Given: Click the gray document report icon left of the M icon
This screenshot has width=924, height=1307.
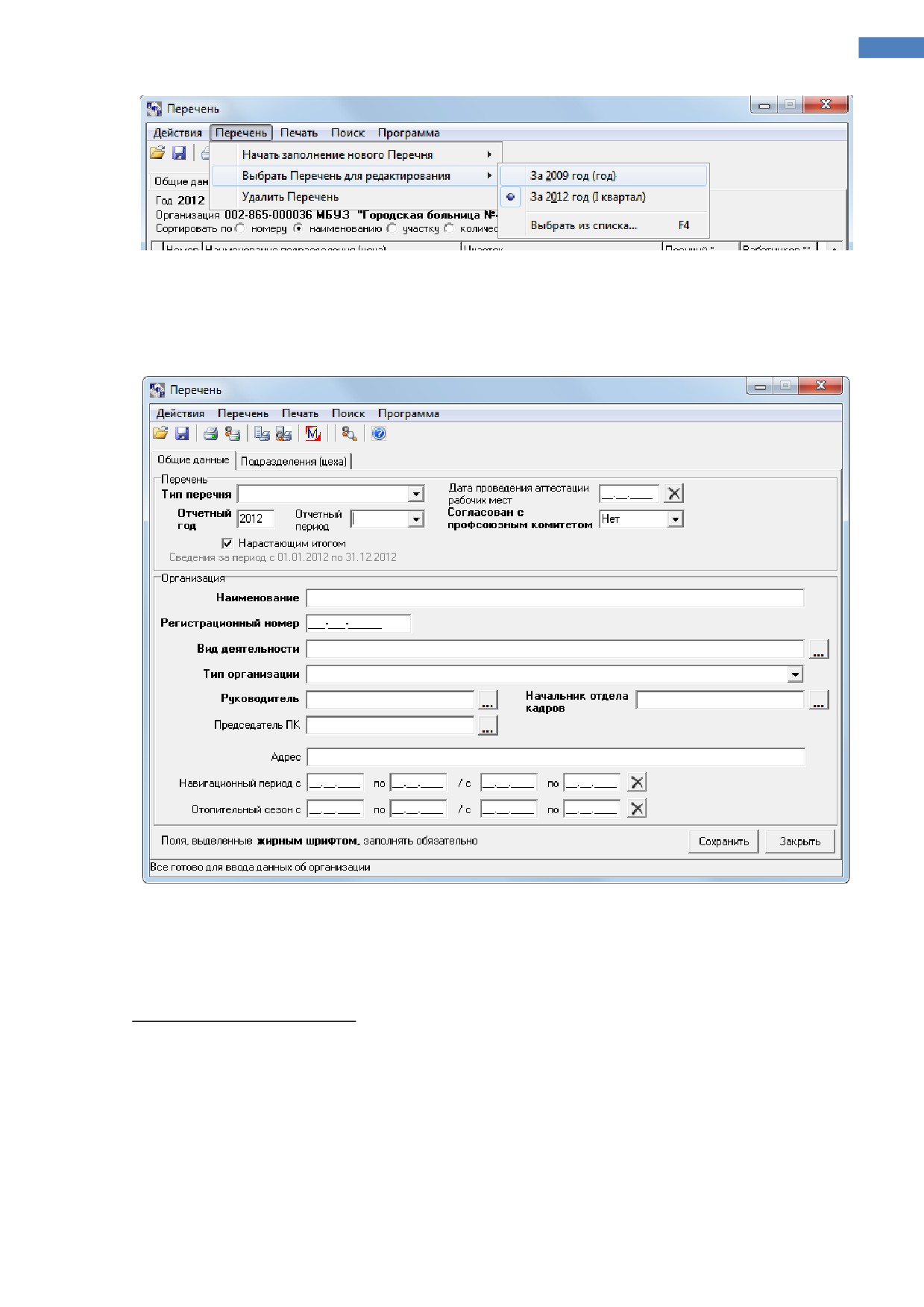Looking at the screenshot, I should pyautogui.click(x=262, y=433).
